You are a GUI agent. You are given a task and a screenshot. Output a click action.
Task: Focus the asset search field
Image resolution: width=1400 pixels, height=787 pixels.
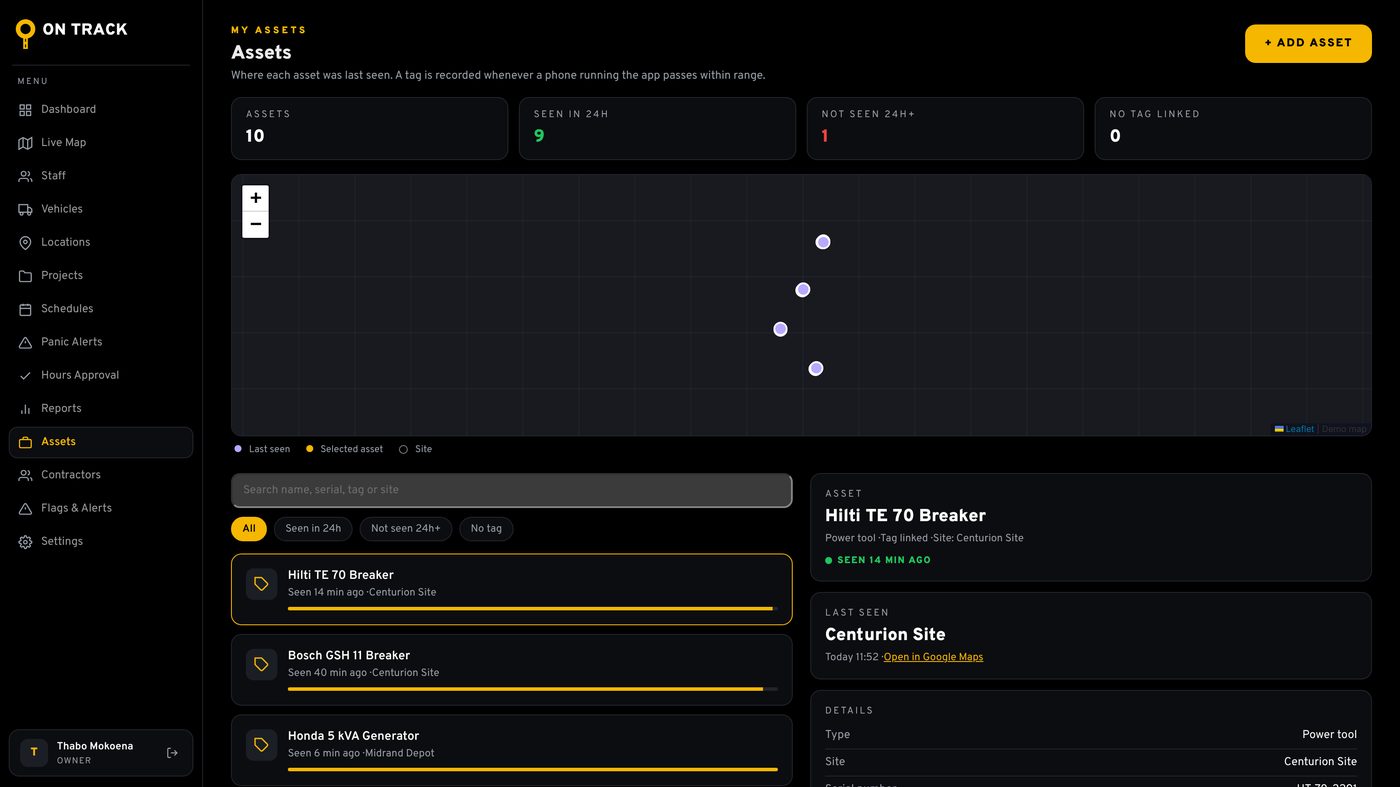(512, 490)
